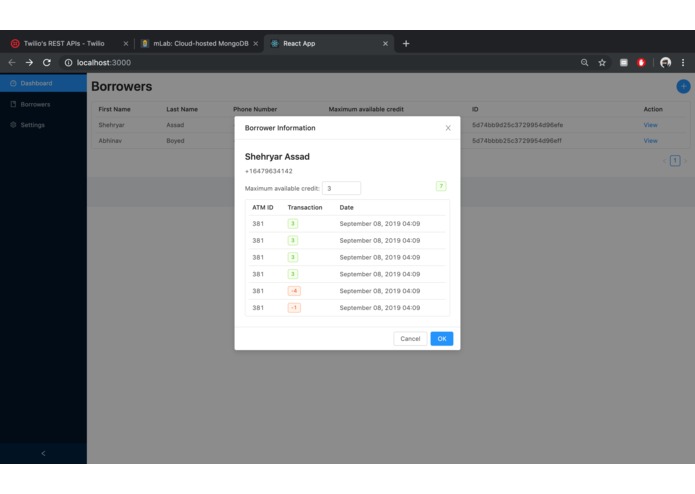
Task: Click the browser forward arrow
Action: tap(29, 62)
